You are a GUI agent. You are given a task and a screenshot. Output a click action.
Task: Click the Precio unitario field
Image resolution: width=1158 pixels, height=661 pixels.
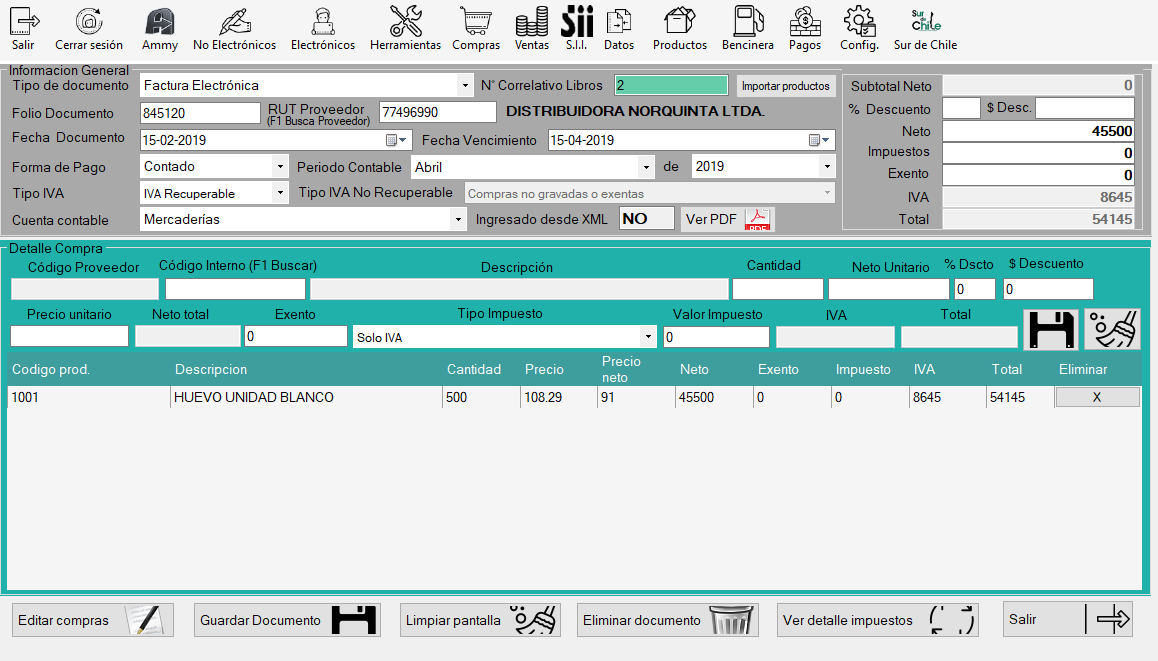pyautogui.click(x=69, y=336)
